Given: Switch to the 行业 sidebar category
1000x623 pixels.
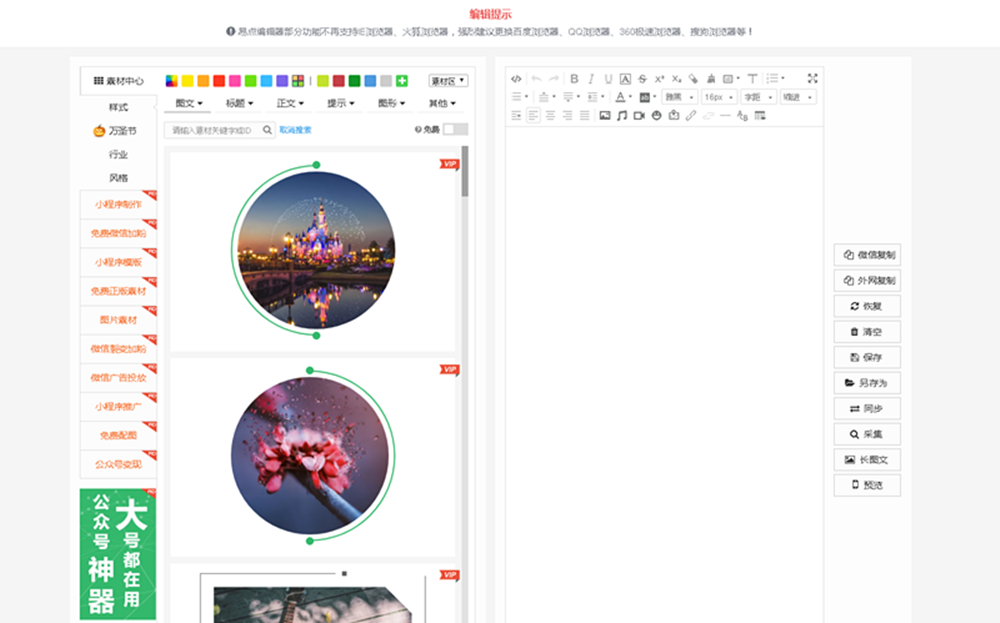Looking at the screenshot, I should (x=118, y=155).
